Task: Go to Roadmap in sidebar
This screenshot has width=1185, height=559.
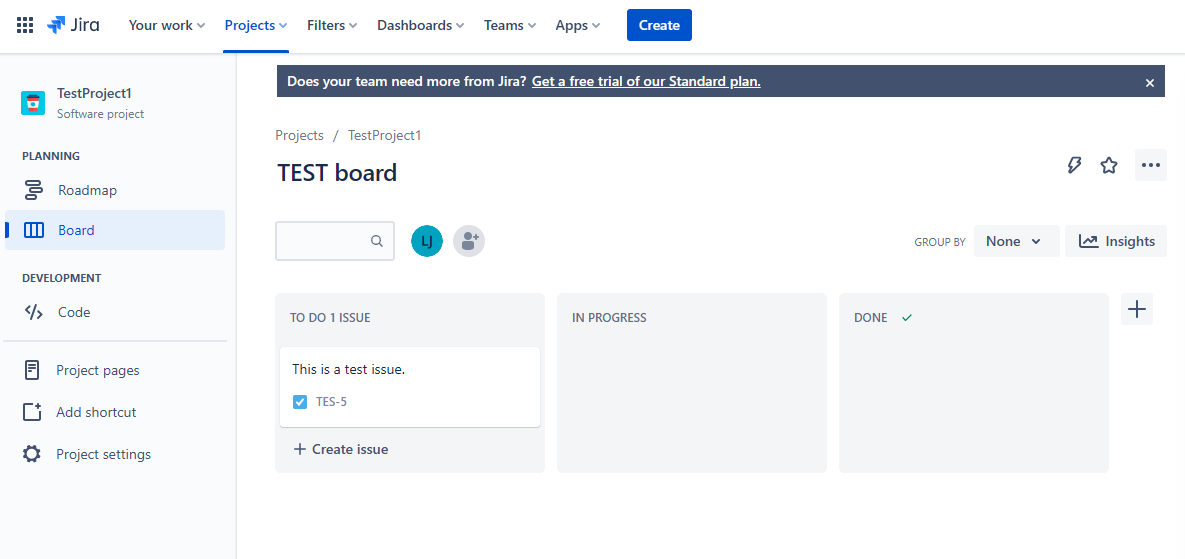Action: point(87,190)
